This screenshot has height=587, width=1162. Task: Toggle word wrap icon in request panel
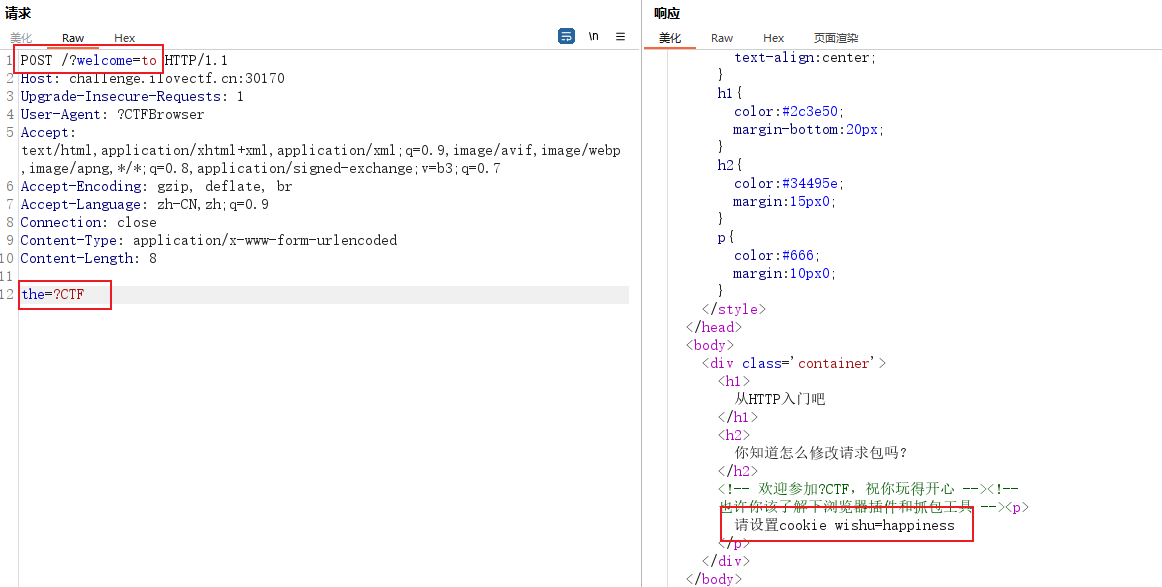click(x=566, y=36)
